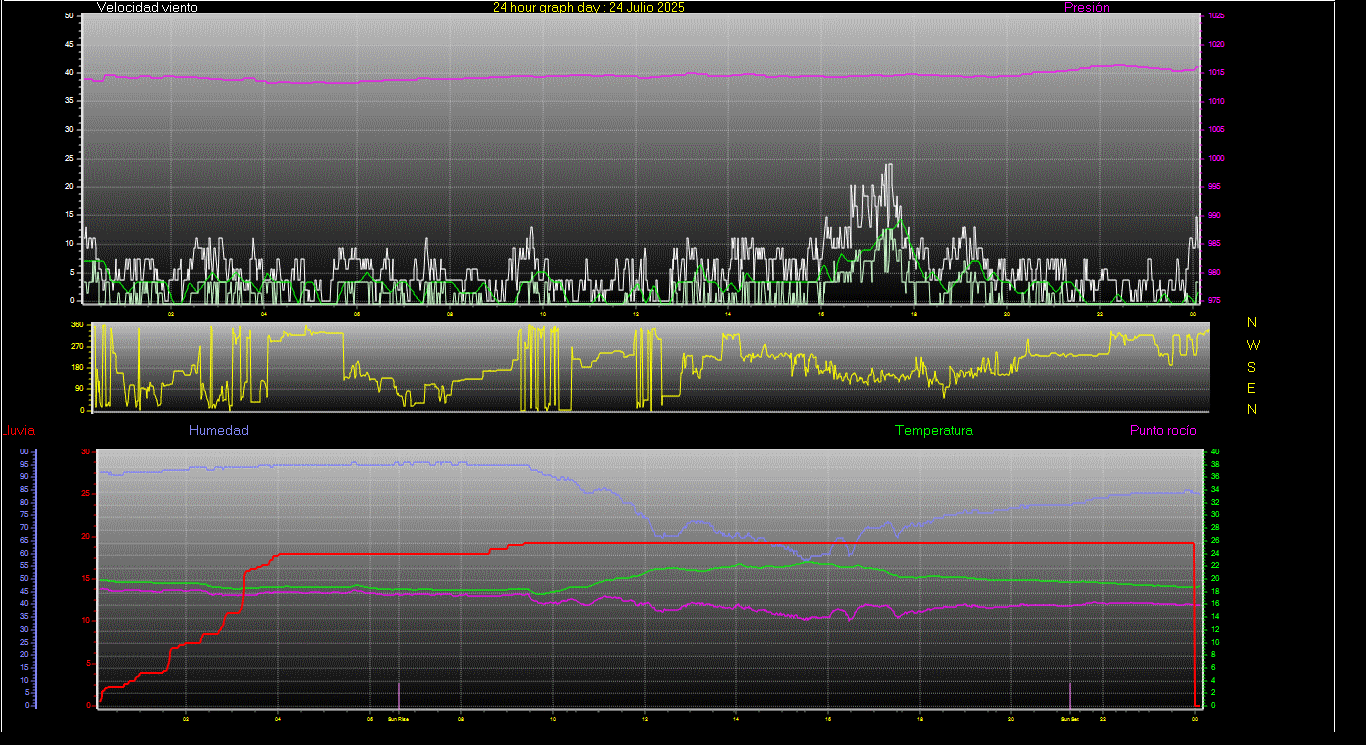The width and height of the screenshot is (1366, 745).
Task: Click the 'E' compass letter
Action: point(1252,388)
